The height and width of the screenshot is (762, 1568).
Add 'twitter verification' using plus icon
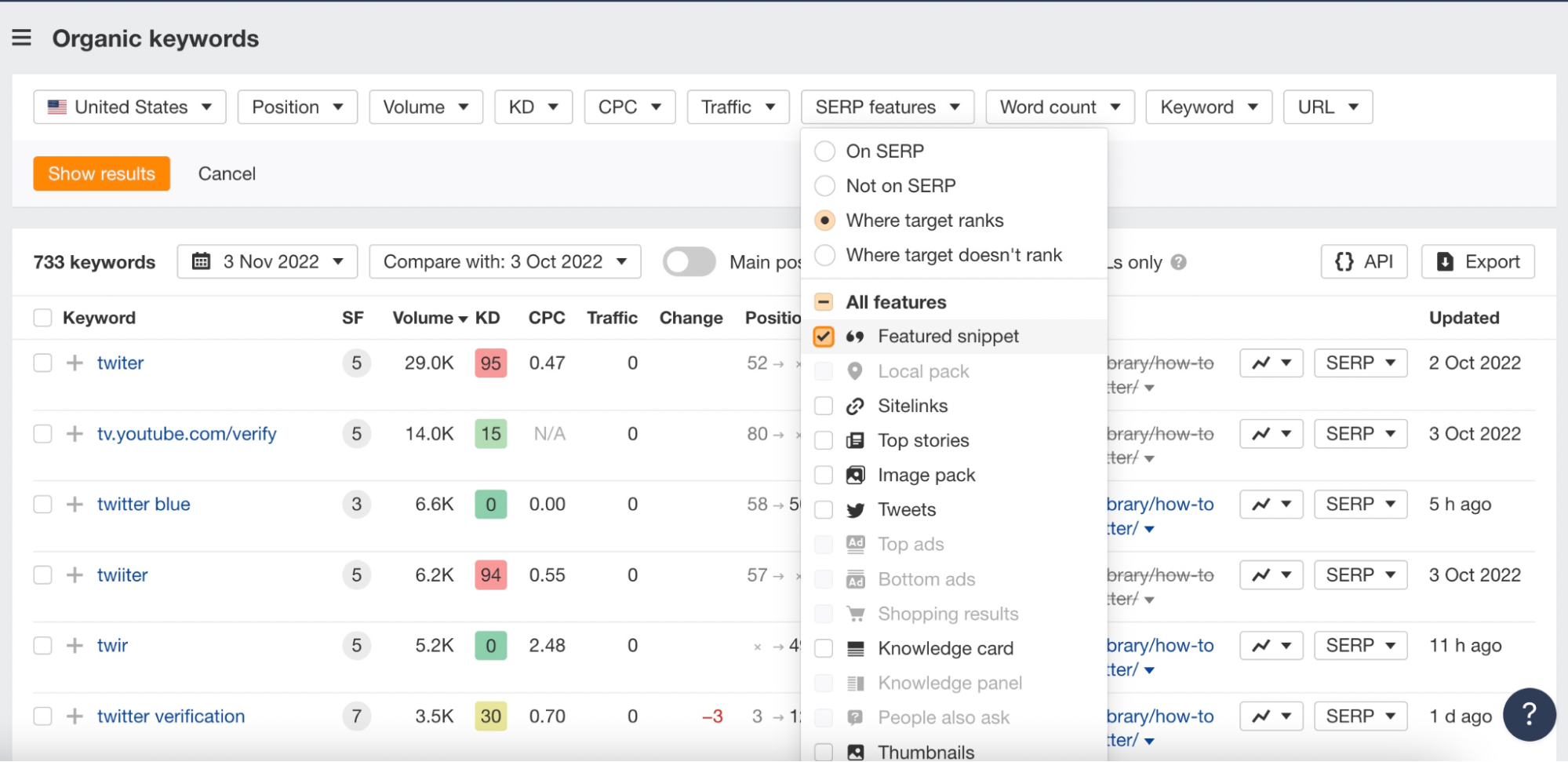tap(75, 716)
